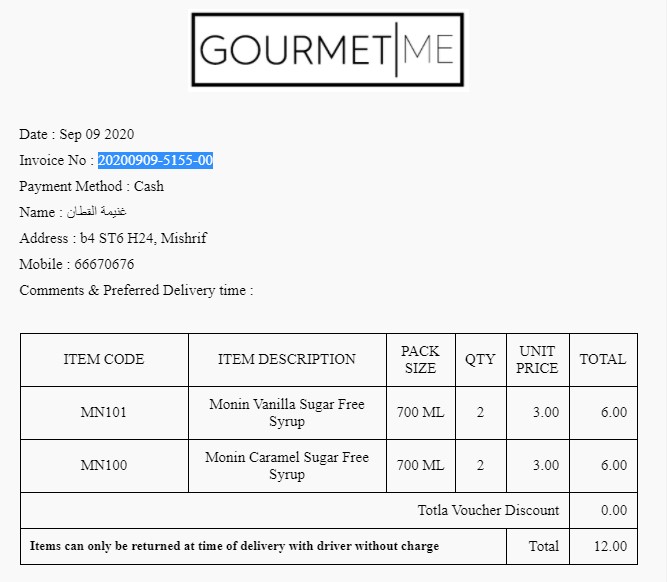
Task: Click the grand total amount 12.00
Action: pyautogui.click(x=611, y=547)
